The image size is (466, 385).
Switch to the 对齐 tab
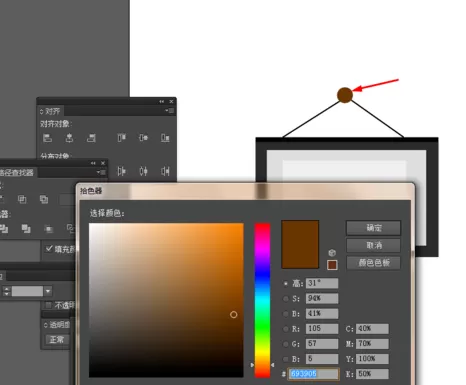click(53, 111)
